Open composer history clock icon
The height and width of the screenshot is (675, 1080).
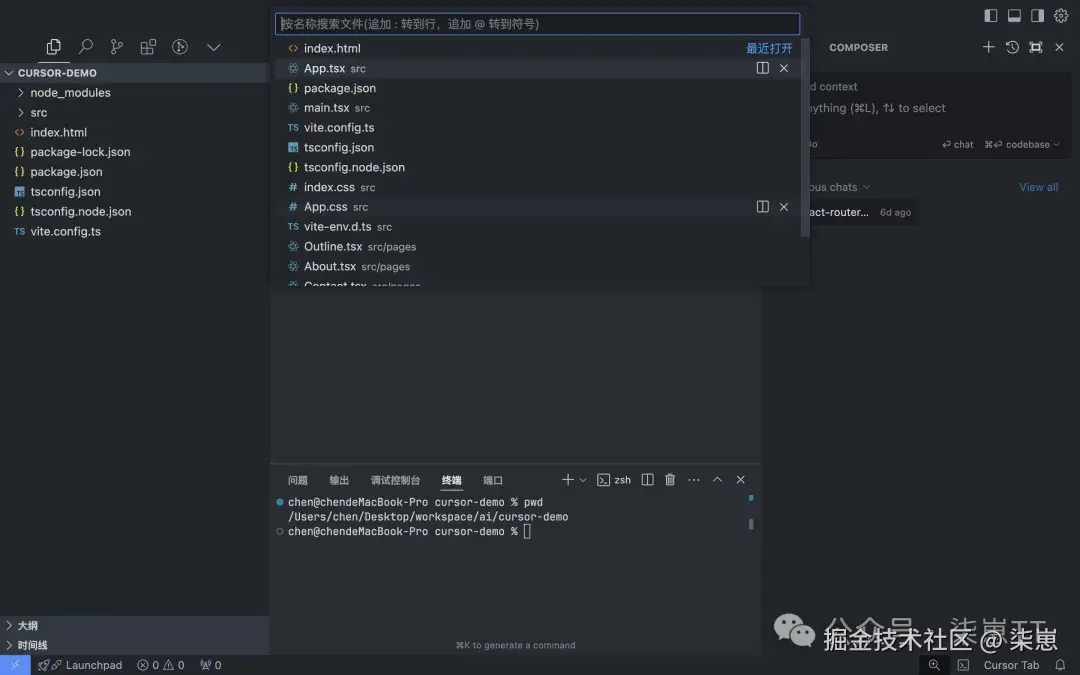pos(1012,47)
